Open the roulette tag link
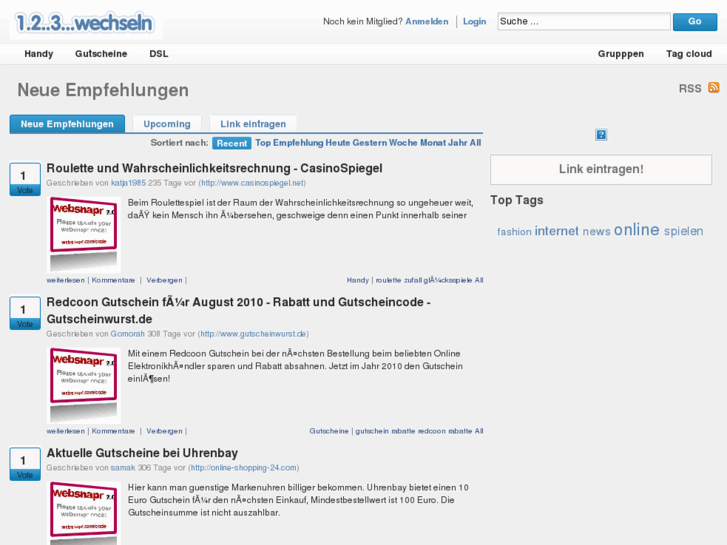The height and width of the screenshot is (545, 727). [x=388, y=280]
